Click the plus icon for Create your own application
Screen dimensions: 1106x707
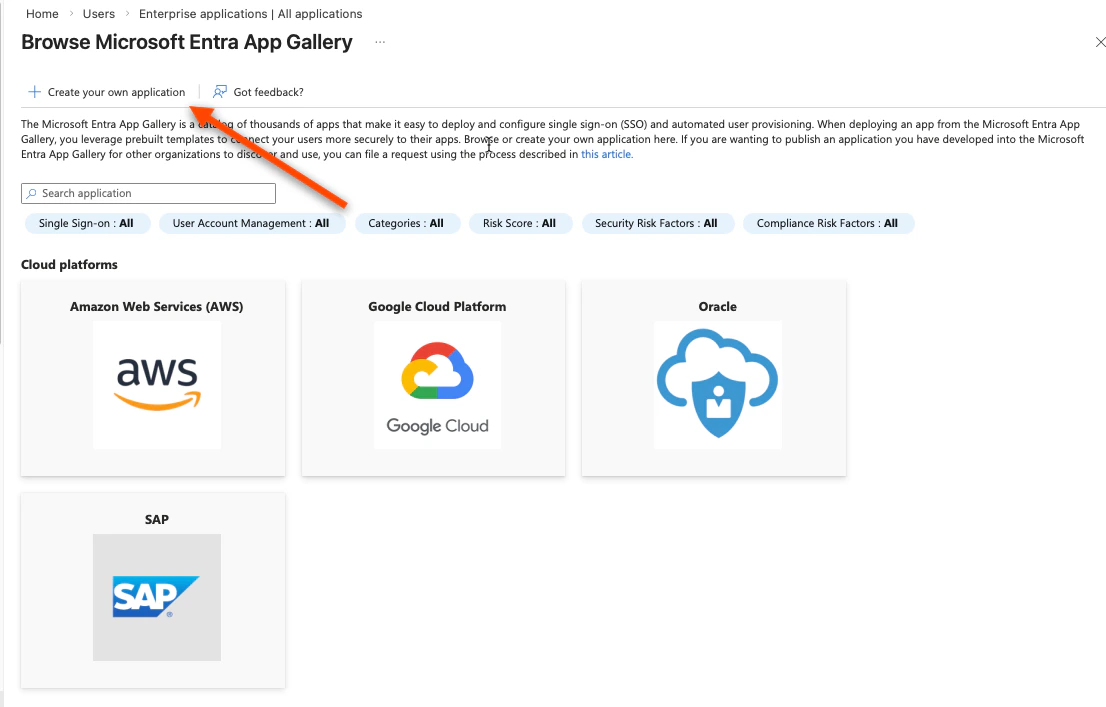pos(34,92)
